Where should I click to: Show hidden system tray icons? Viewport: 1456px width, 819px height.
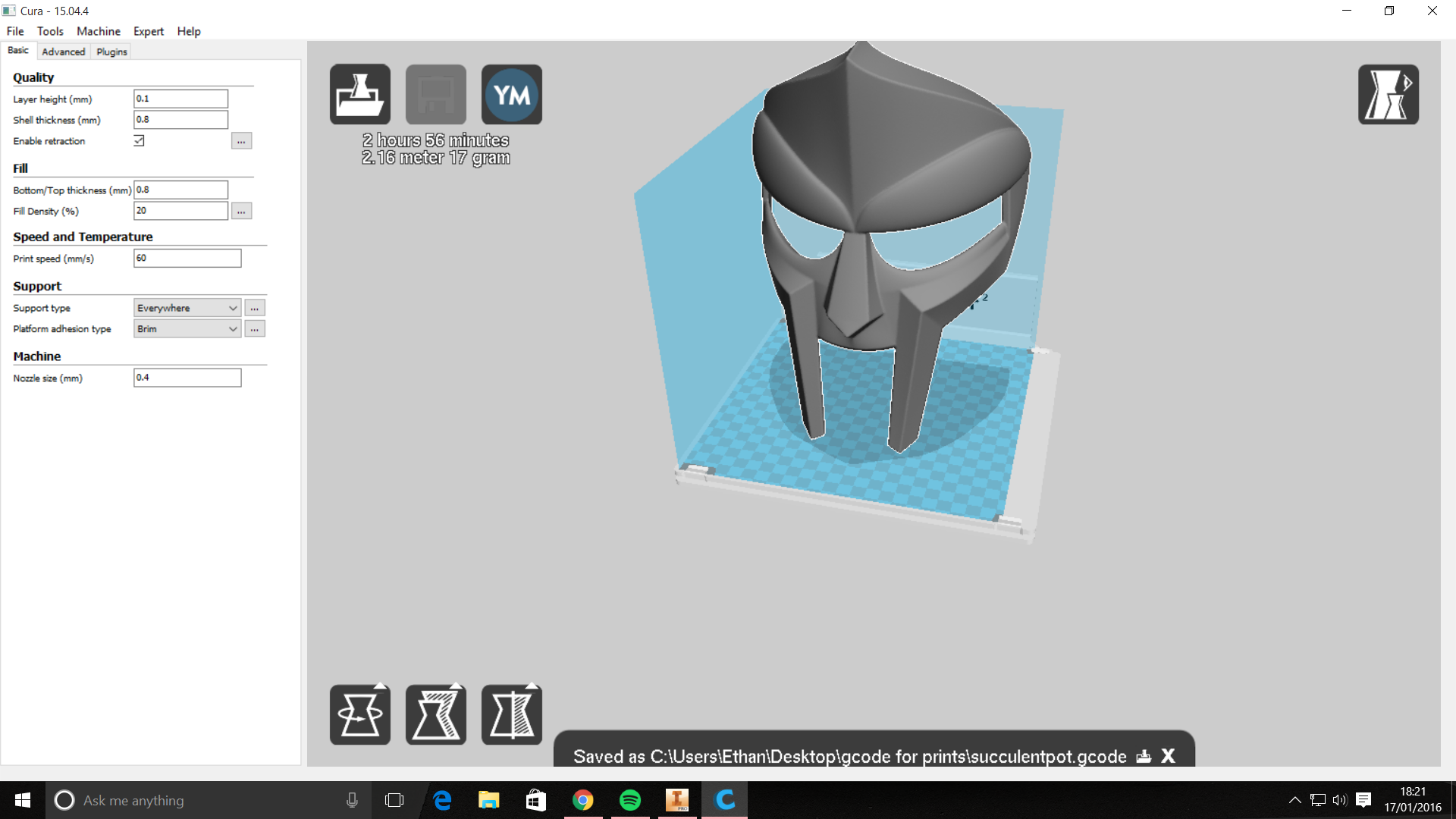pyautogui.click(x=1295, y=800)
